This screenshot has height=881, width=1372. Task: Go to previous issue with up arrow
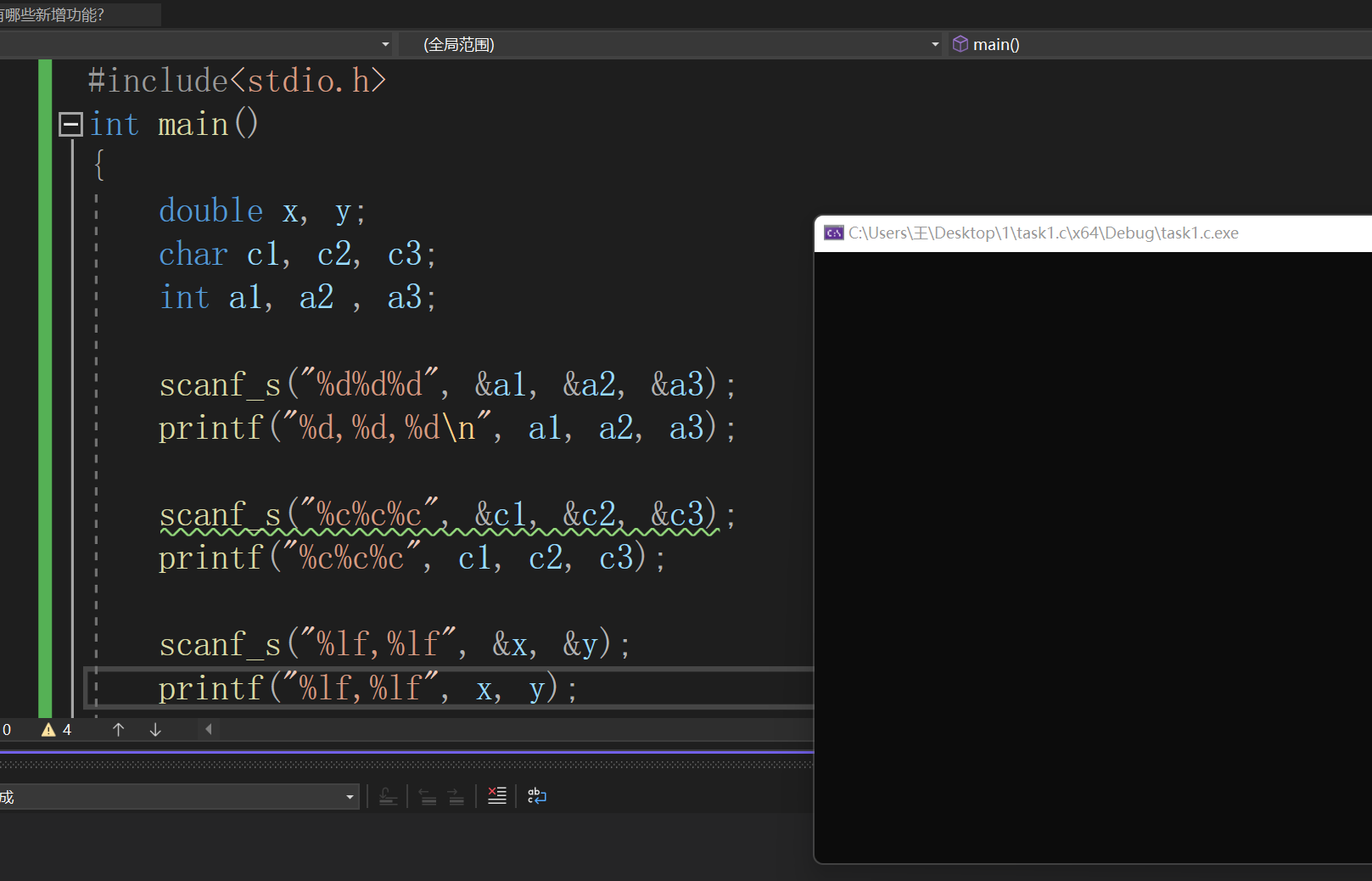119,730
